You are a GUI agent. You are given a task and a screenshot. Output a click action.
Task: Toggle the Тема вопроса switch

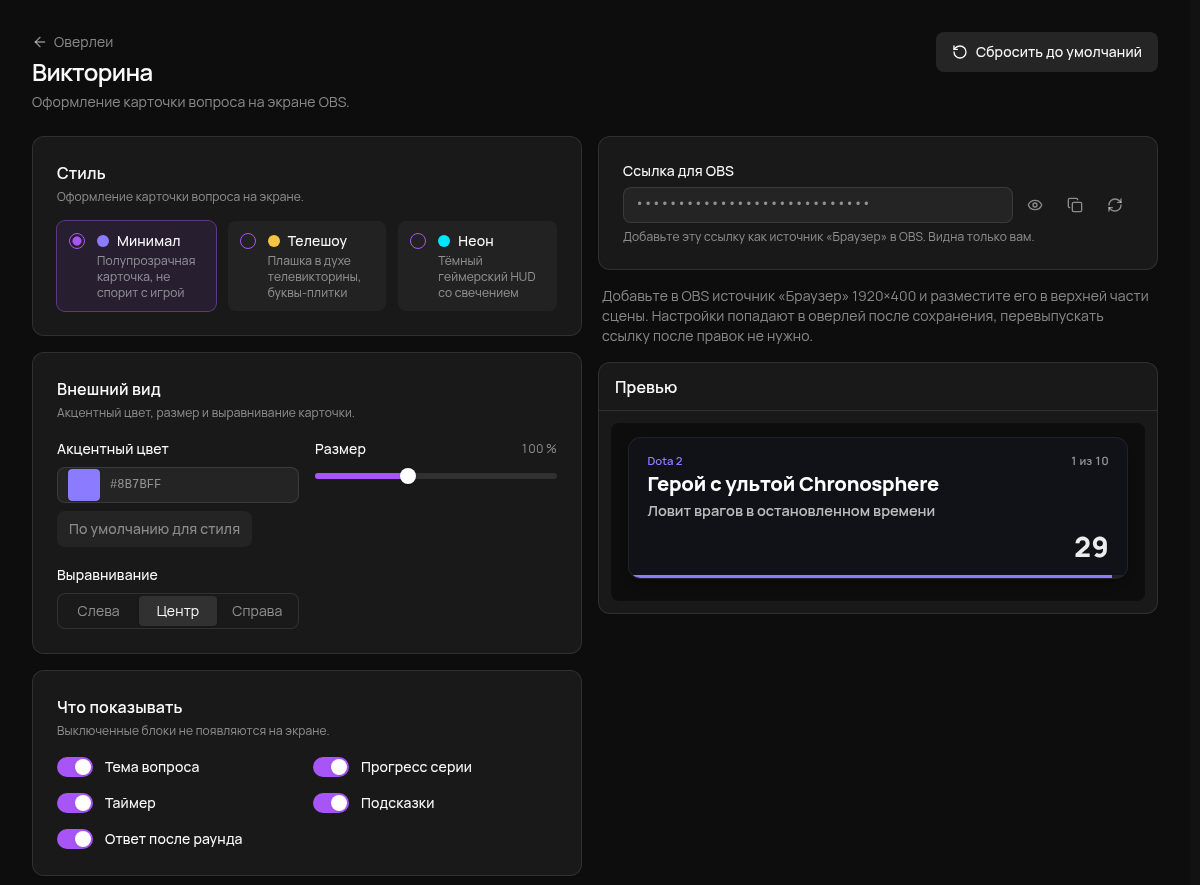click(75, 767)
